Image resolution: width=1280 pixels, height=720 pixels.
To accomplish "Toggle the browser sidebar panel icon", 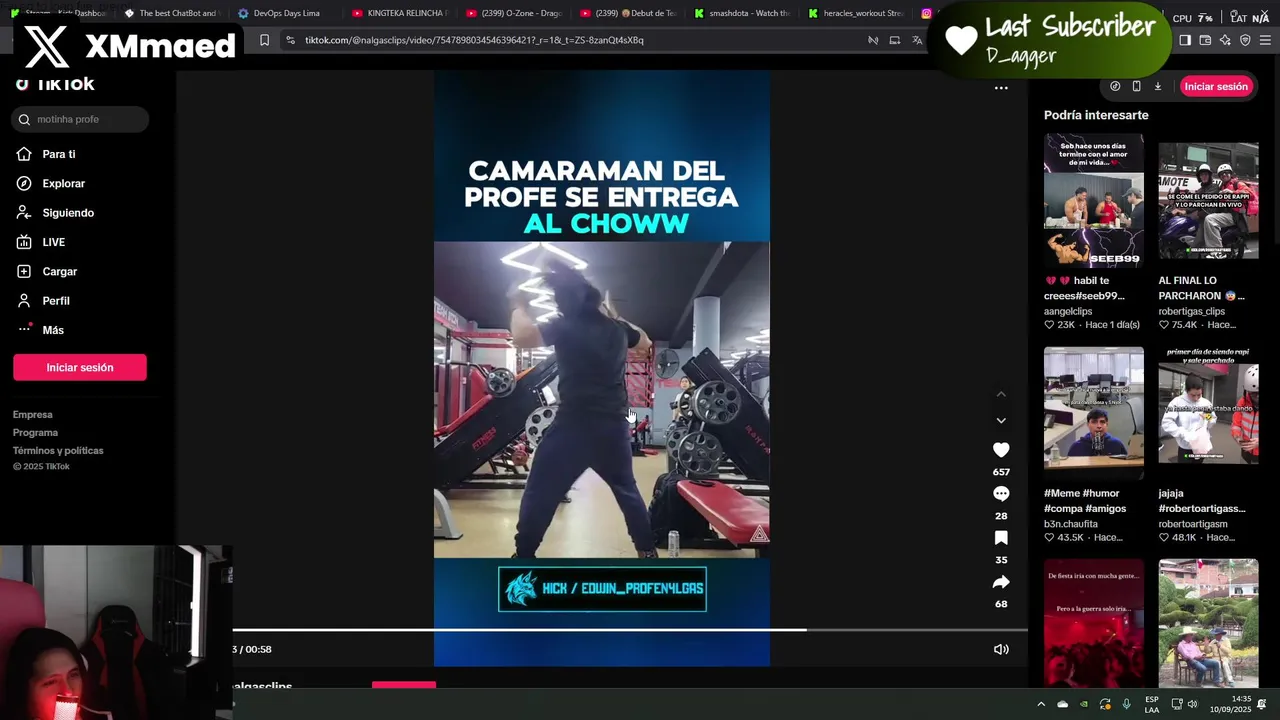I will (x=1185, y=40).
